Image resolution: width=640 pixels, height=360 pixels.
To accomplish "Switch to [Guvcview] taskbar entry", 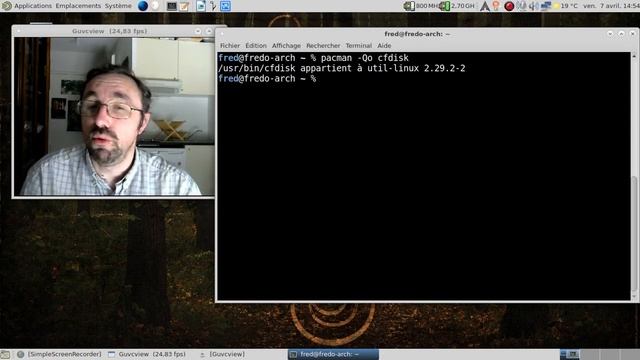I will click(x=222, y=354).
